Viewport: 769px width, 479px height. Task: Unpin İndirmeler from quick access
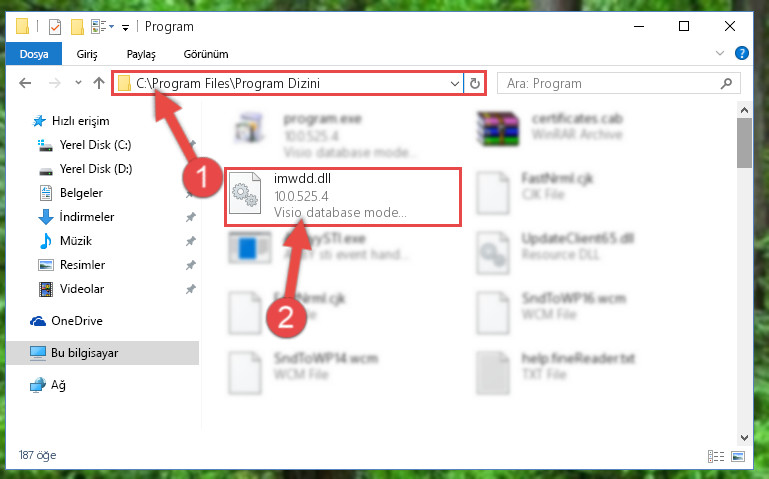(x=191, y=217)
